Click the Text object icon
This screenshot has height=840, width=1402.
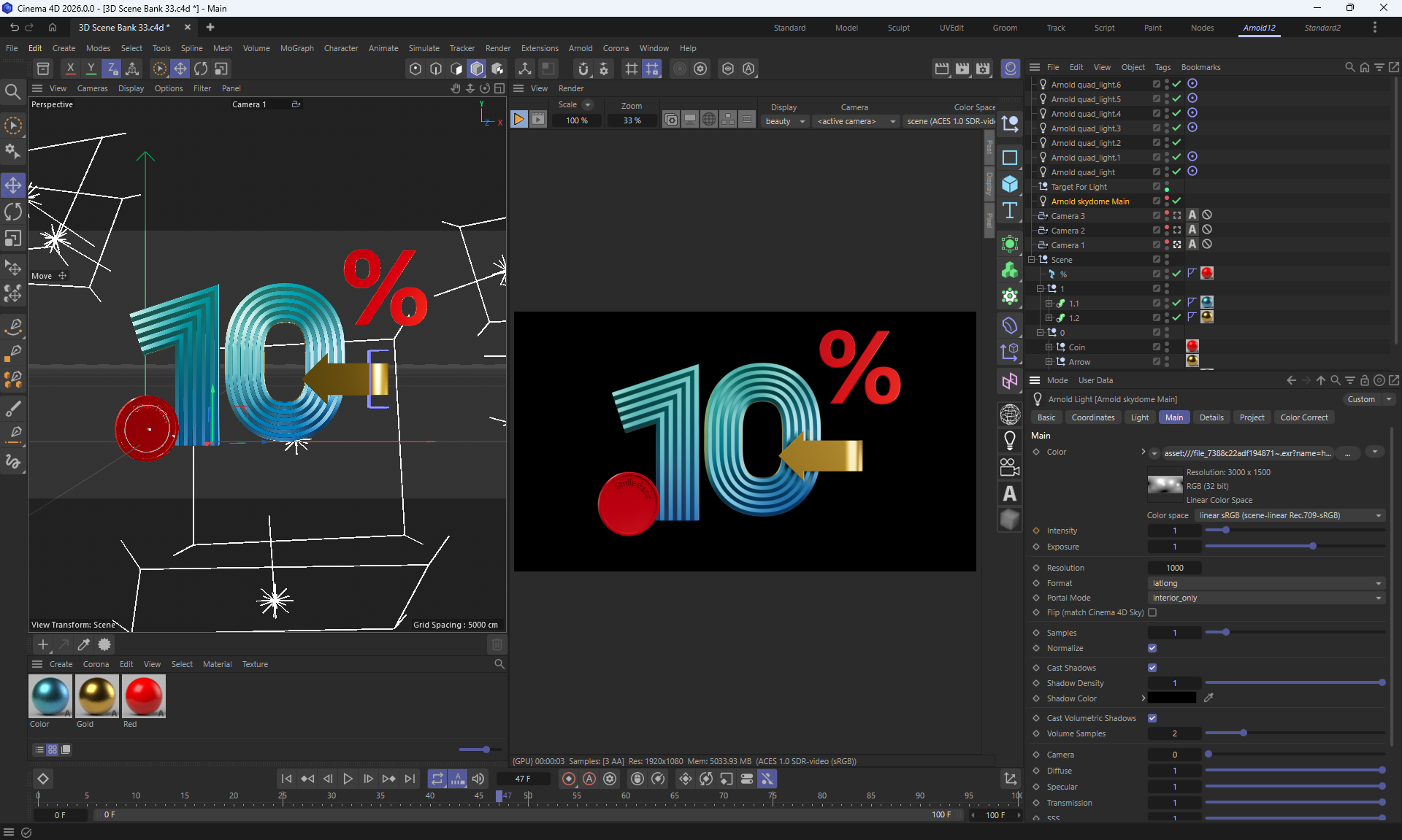click(1009, 211)
